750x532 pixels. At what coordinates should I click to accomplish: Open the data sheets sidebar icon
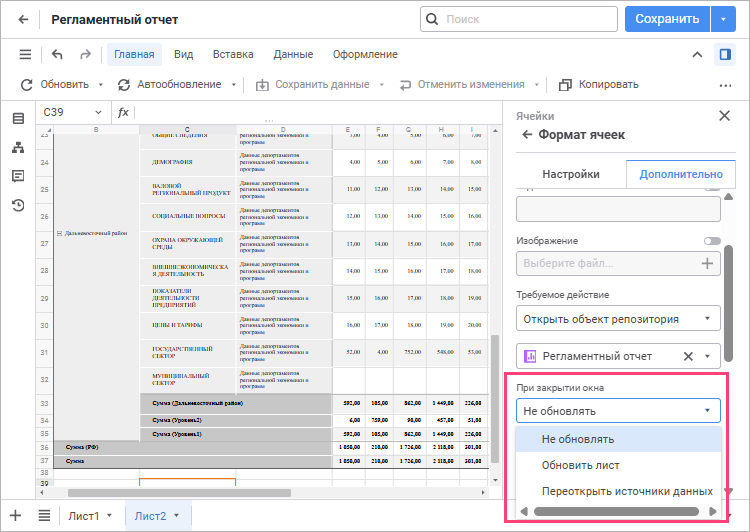pos(18,118)
